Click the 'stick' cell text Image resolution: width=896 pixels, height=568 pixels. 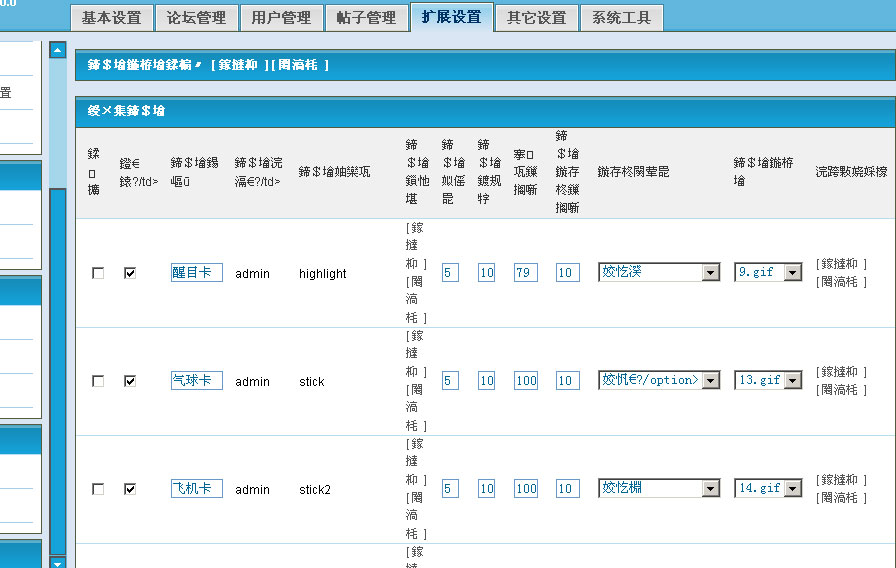(311, 382)
